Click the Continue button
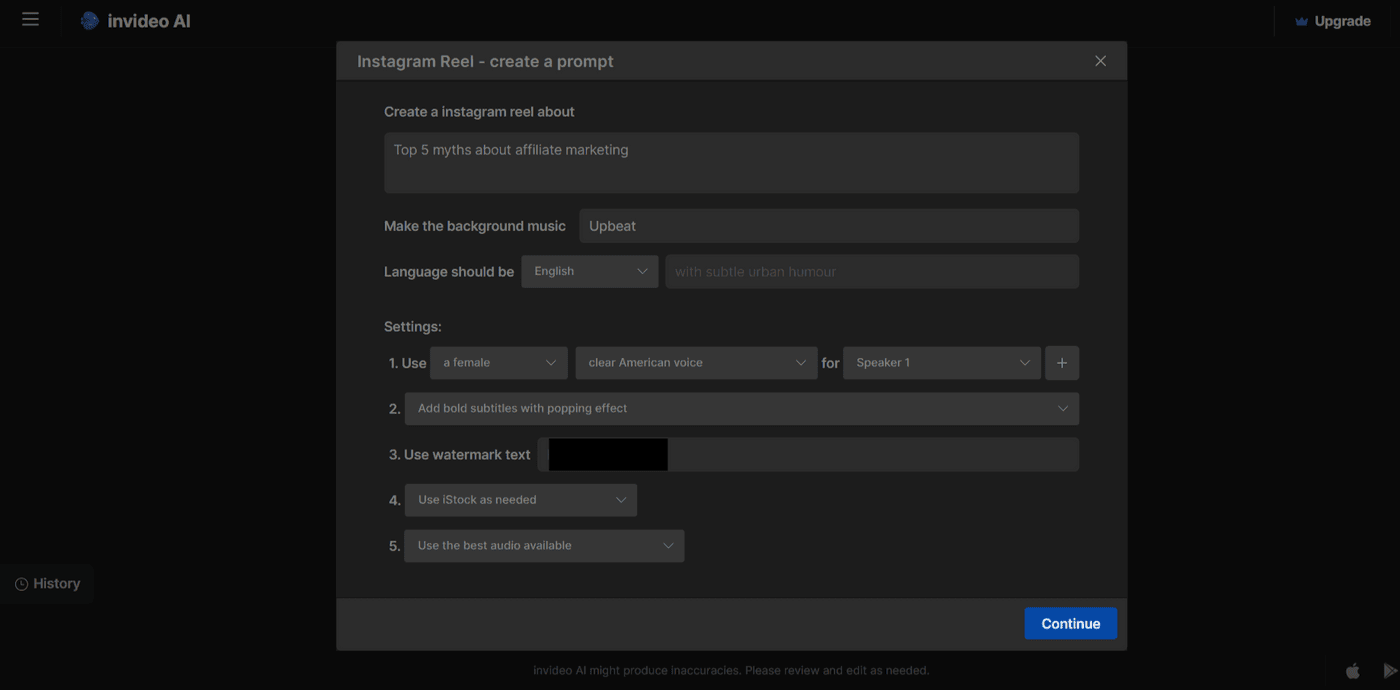This screenshot has width=1400, height=690. [x=1070, y=624]
